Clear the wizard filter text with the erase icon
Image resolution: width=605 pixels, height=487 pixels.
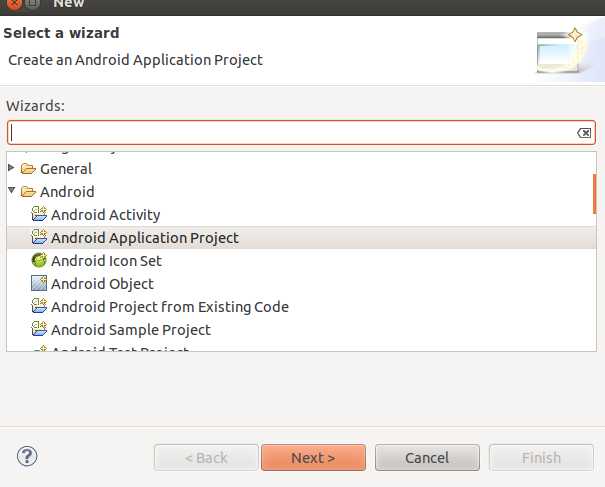pyautogui.click(x=584, y=133)
